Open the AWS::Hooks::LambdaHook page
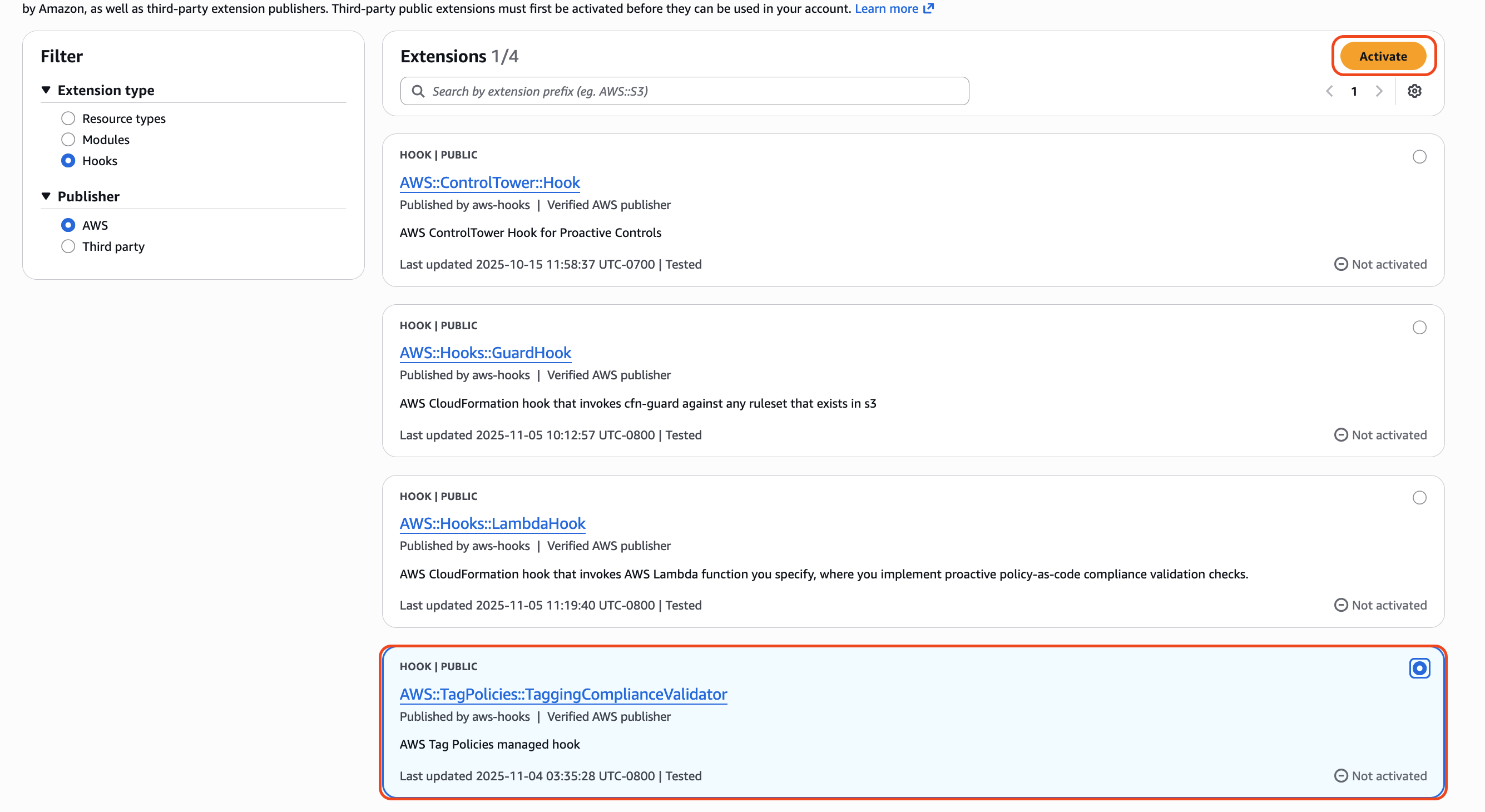 coord(492,523)
